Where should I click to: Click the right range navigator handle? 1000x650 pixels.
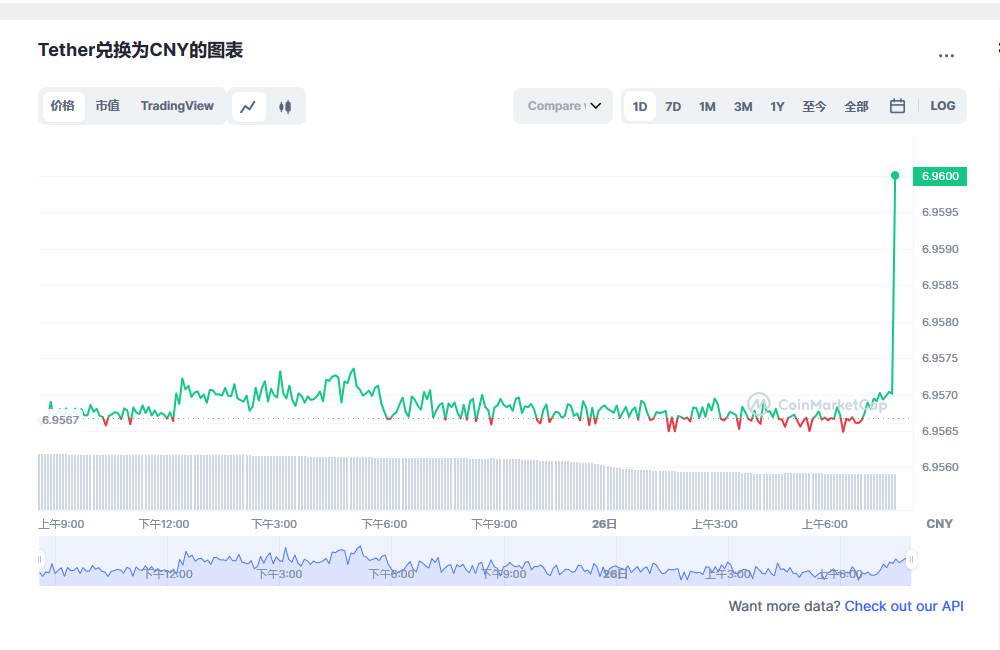pyautogui.click(x=911, y=559)
